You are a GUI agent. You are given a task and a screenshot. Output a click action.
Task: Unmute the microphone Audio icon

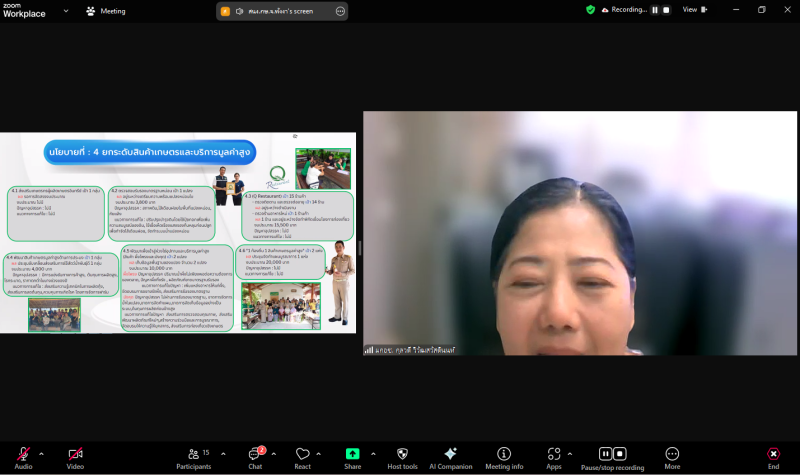tap(23, 454)
